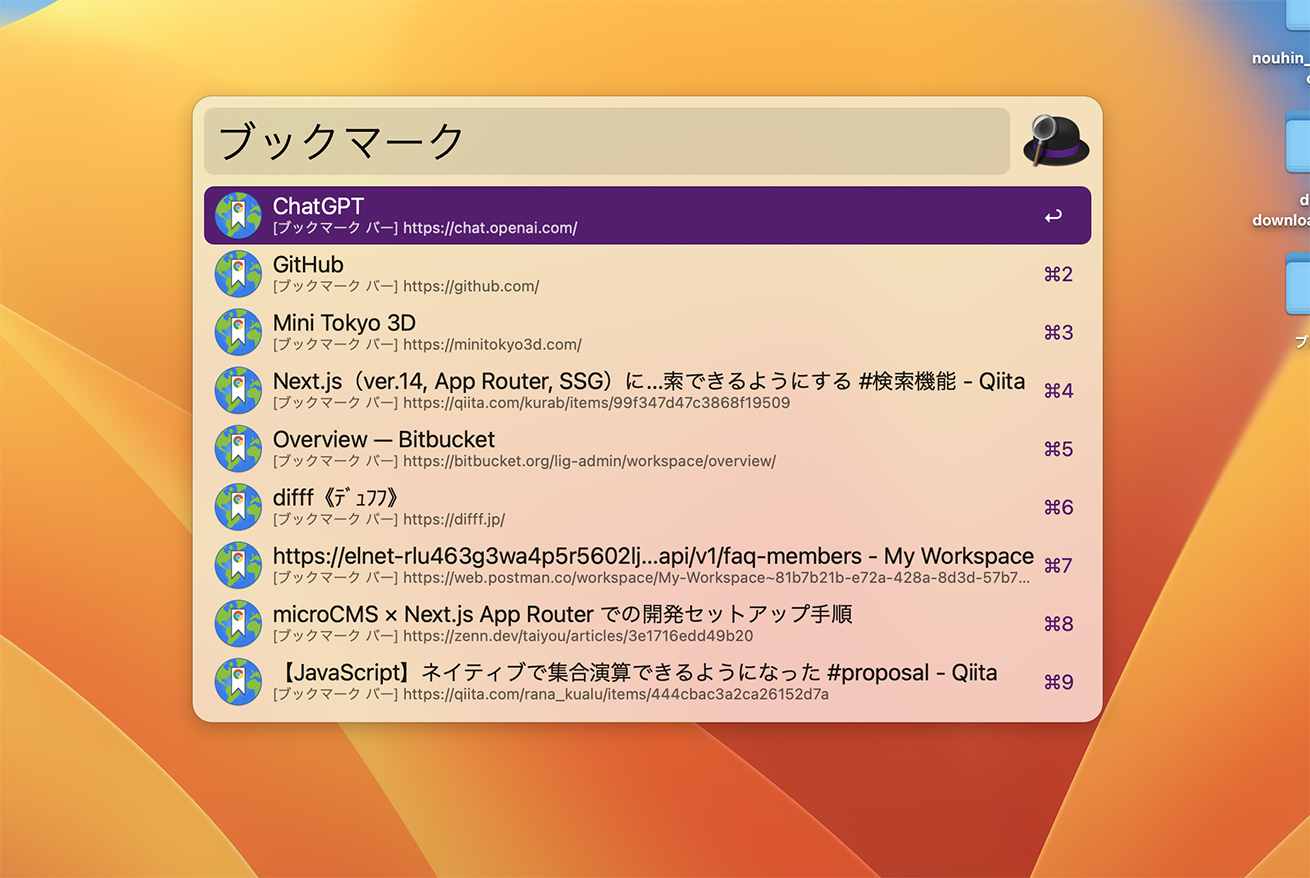This screenshot has height=878, width=1310.
Task: Click the bitbucket.org/lig-admin URL subtitle
Action: click(x=589, y=461)
